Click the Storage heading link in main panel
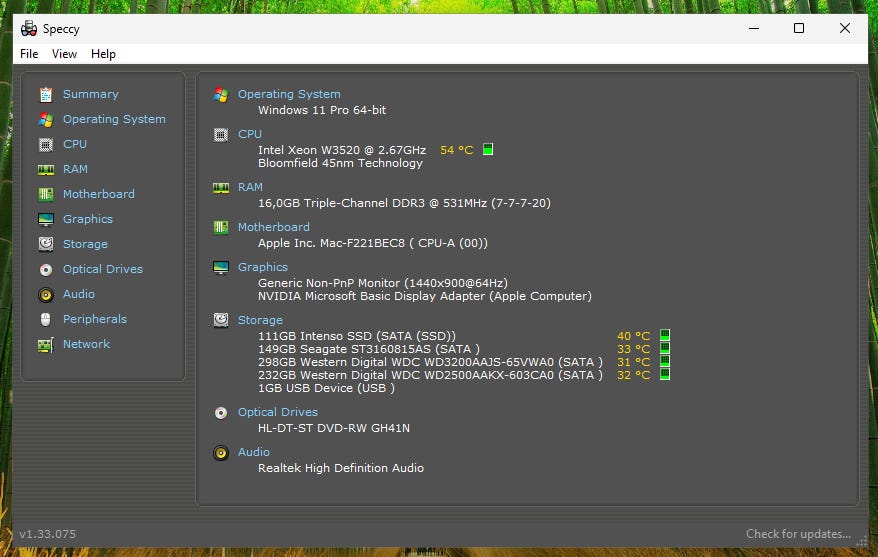 (260, 320)
